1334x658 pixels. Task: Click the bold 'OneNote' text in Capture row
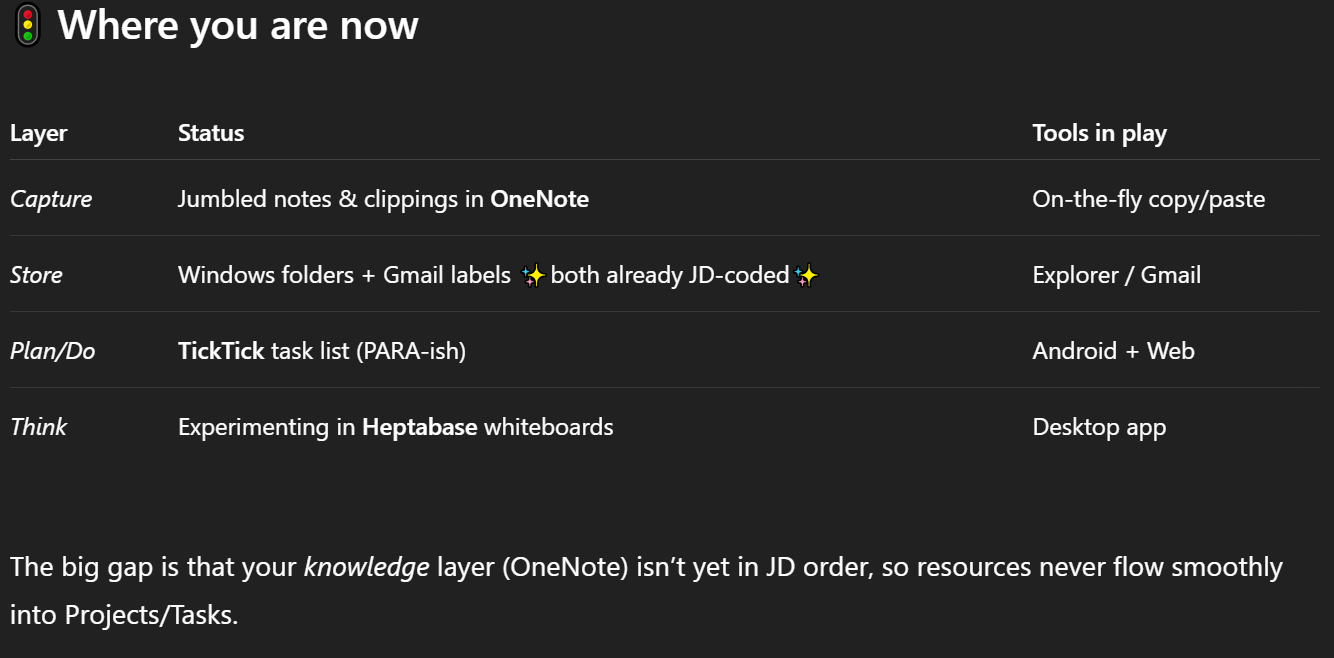539,199
